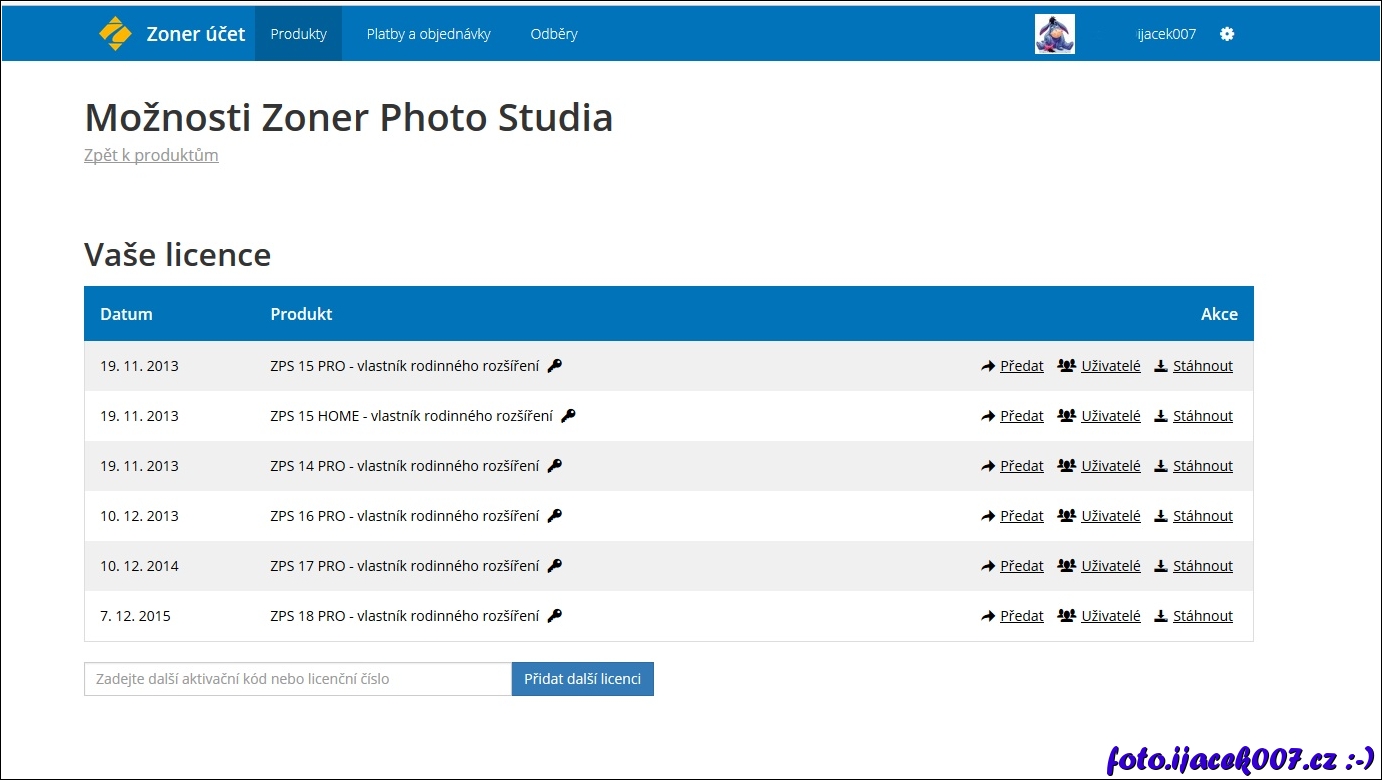
Task: Click the transfer arrow icon for ZPS 17 PRO
Action: [988, 566]
